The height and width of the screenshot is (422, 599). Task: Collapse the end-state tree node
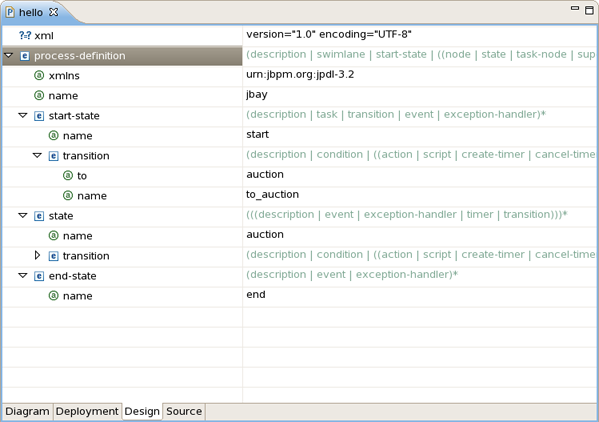(23, 275)
